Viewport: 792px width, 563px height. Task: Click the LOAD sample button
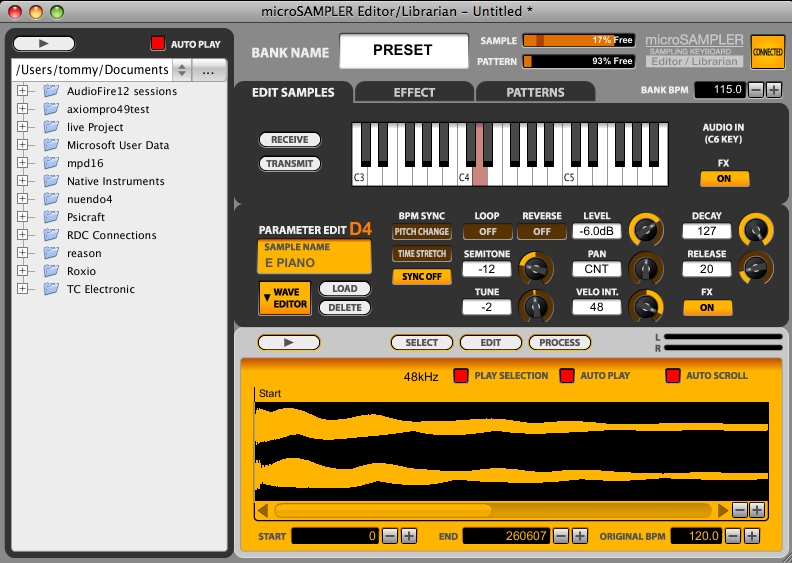click(345, 289)
